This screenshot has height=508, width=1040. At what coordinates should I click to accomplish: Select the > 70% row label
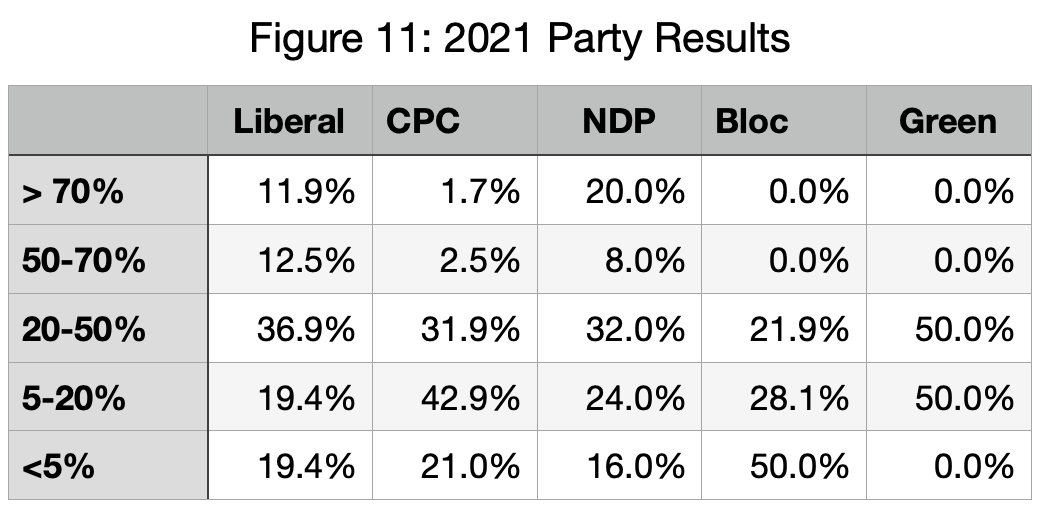[73, 190]
